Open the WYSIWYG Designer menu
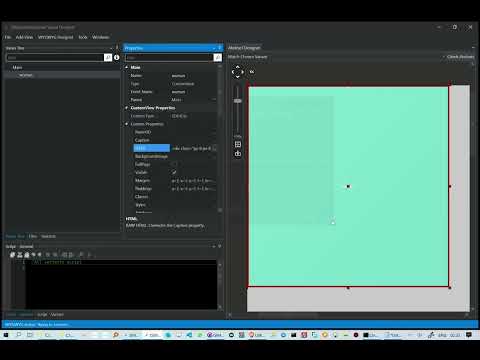This screenshot has height=360, width=480. [55, 37]
